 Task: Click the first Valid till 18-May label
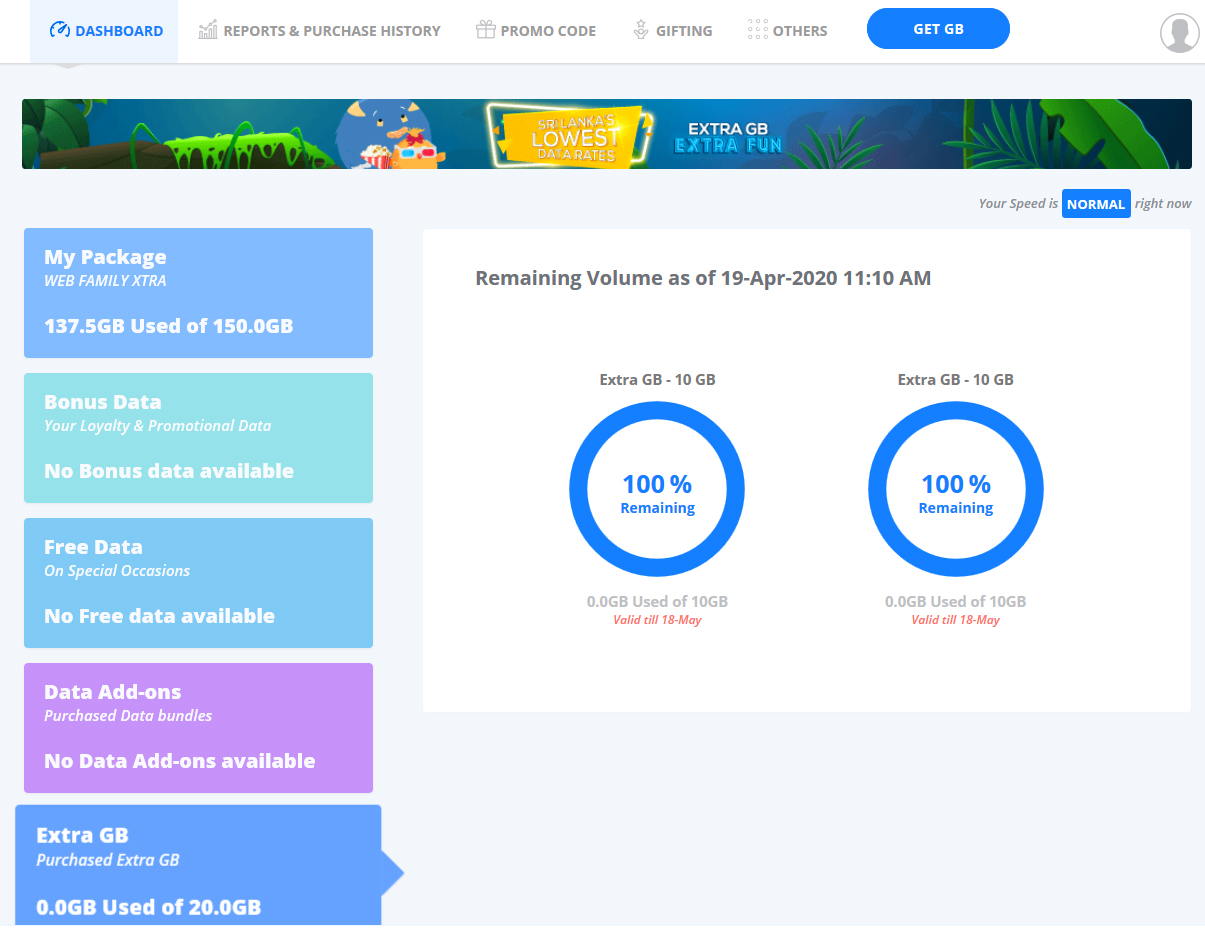pos(657,620)
